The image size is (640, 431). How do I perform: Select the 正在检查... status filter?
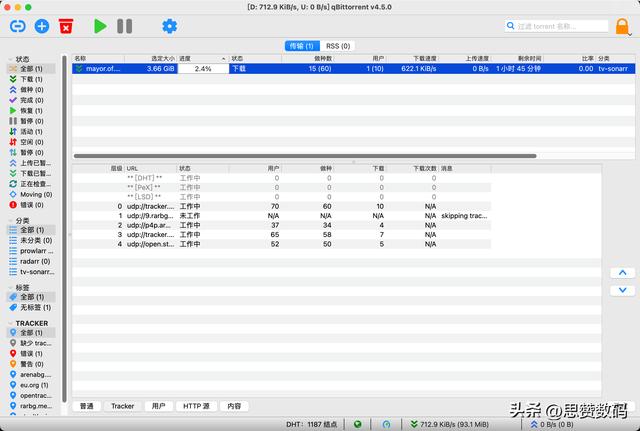(x=31, y=184)
